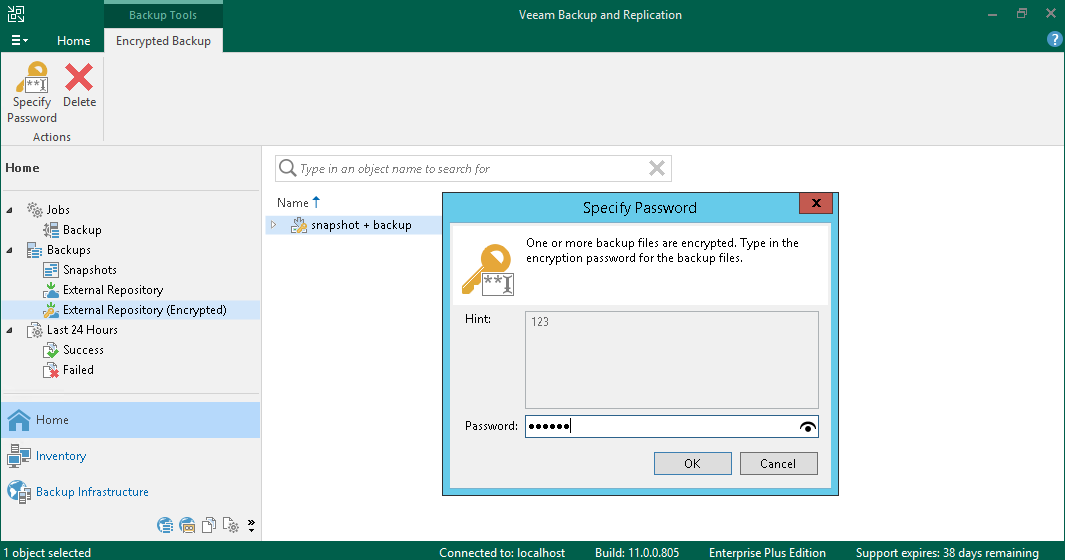Click the Backup Tools tab group header
The width and height of the screenshot is (1065, 560).
point(163,15)
